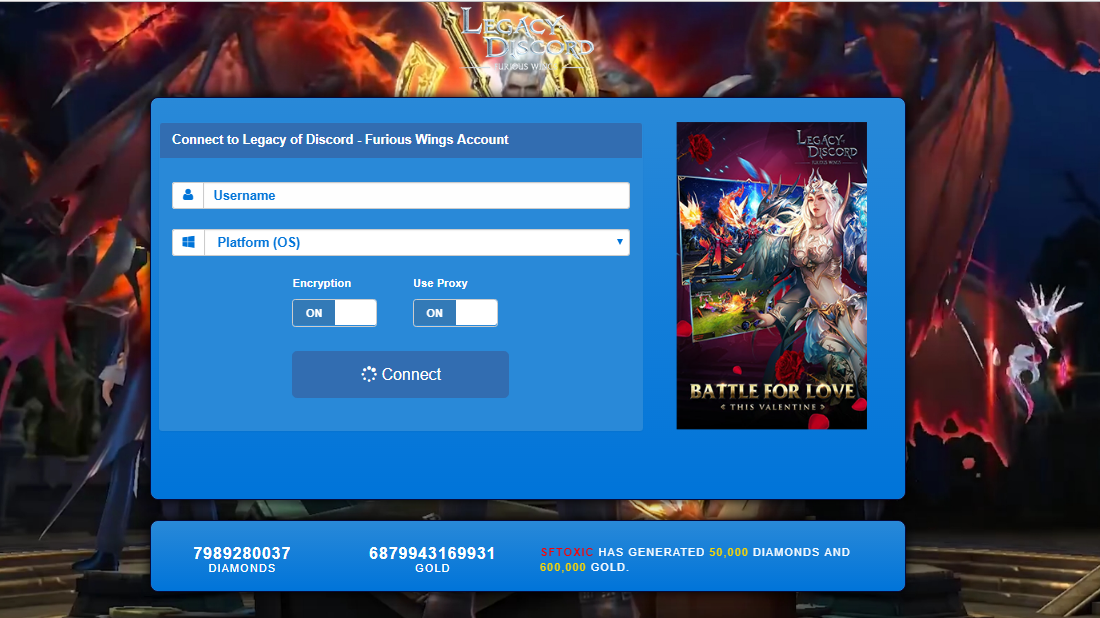The image size is (1100, 618).
Task: Click the yellow 50,000 diamonds amount
Action: pyautogui.click(x=728, y=552)
